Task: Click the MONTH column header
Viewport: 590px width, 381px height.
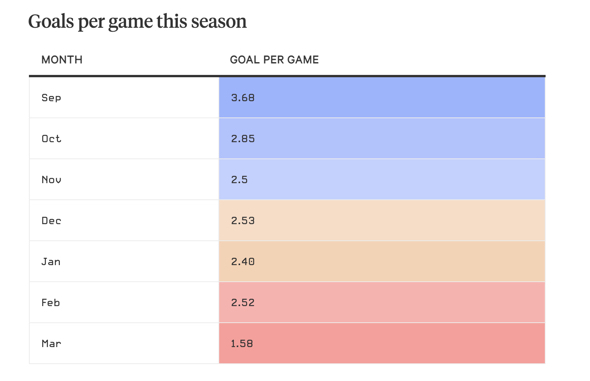Action: [x=62, y=60]
